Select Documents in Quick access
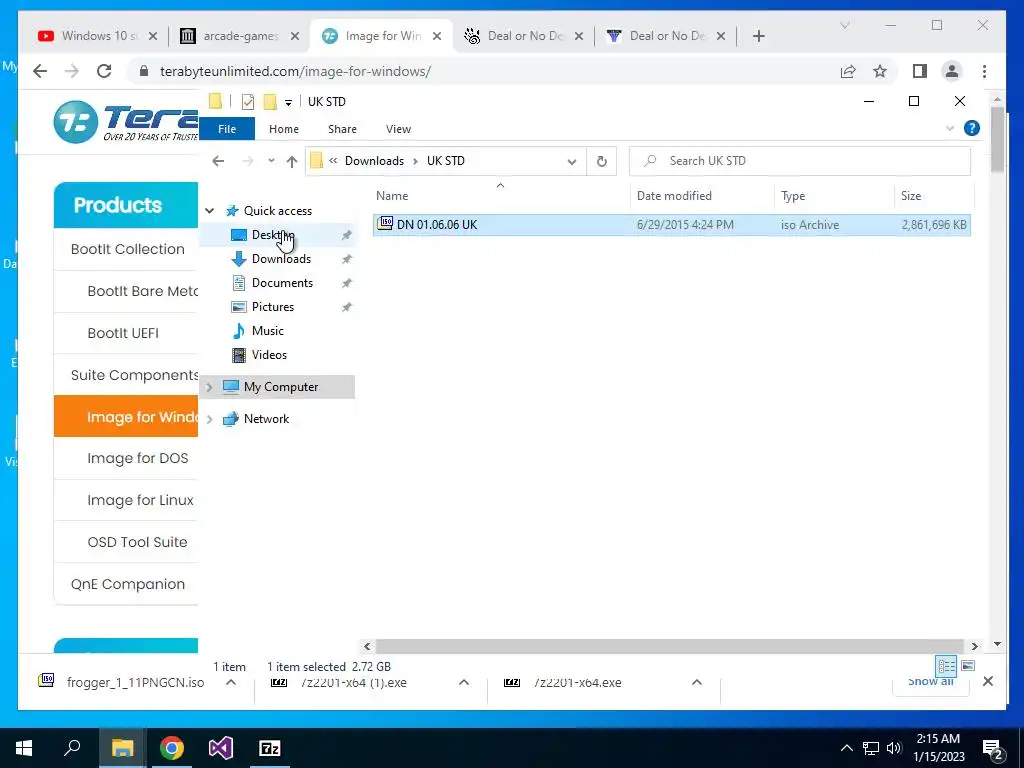Screen dimensions: 1024x768 [282, 283]
